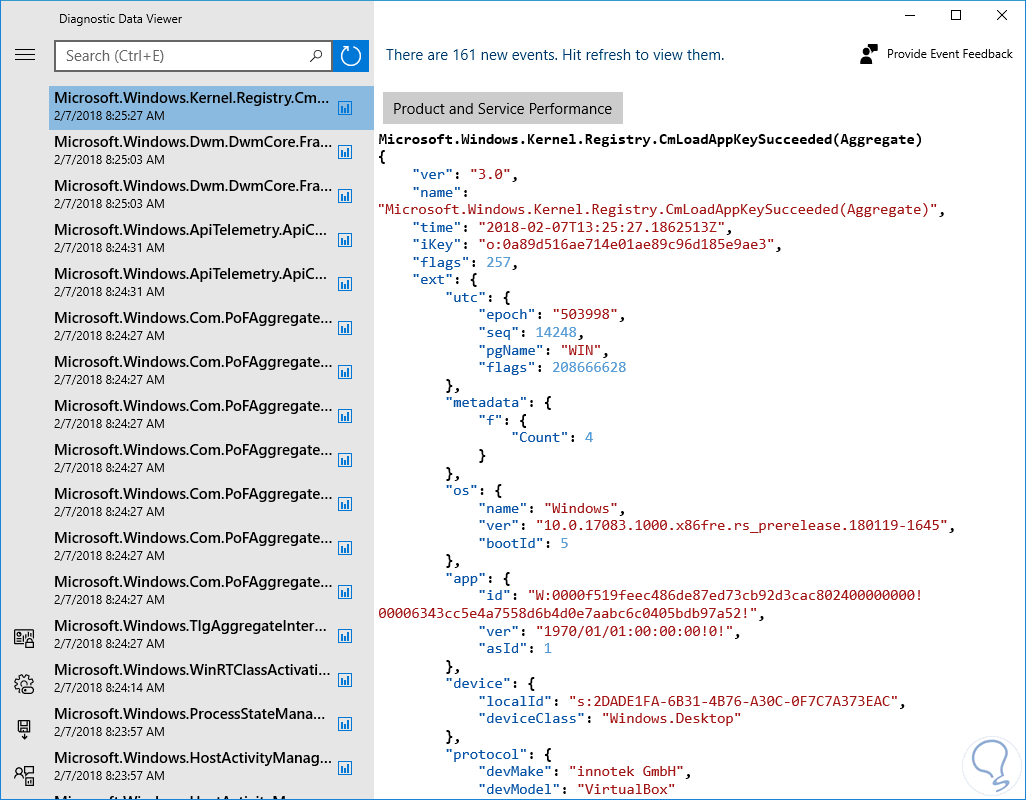
Task: Click the Product and Service Performance tag
Action: coord(502,108)
